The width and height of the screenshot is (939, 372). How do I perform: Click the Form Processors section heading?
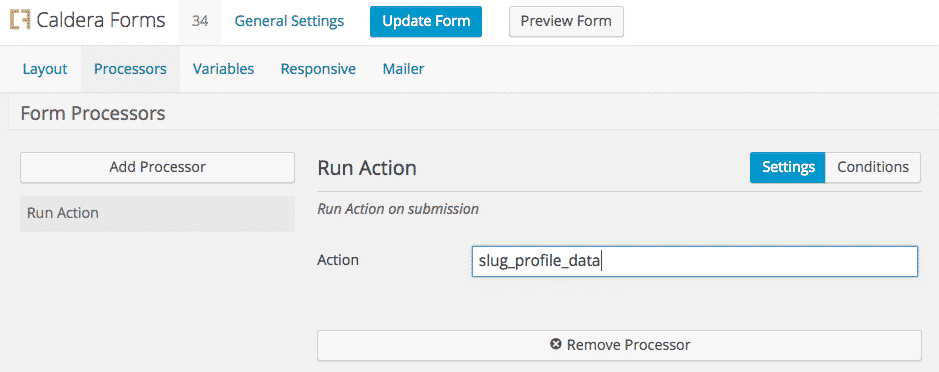[x=93, y=113]
